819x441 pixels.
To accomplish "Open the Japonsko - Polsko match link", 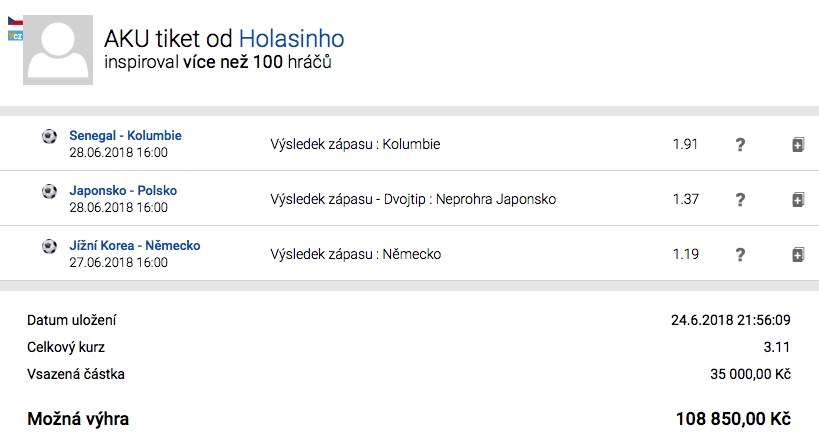I will [123, 191].
